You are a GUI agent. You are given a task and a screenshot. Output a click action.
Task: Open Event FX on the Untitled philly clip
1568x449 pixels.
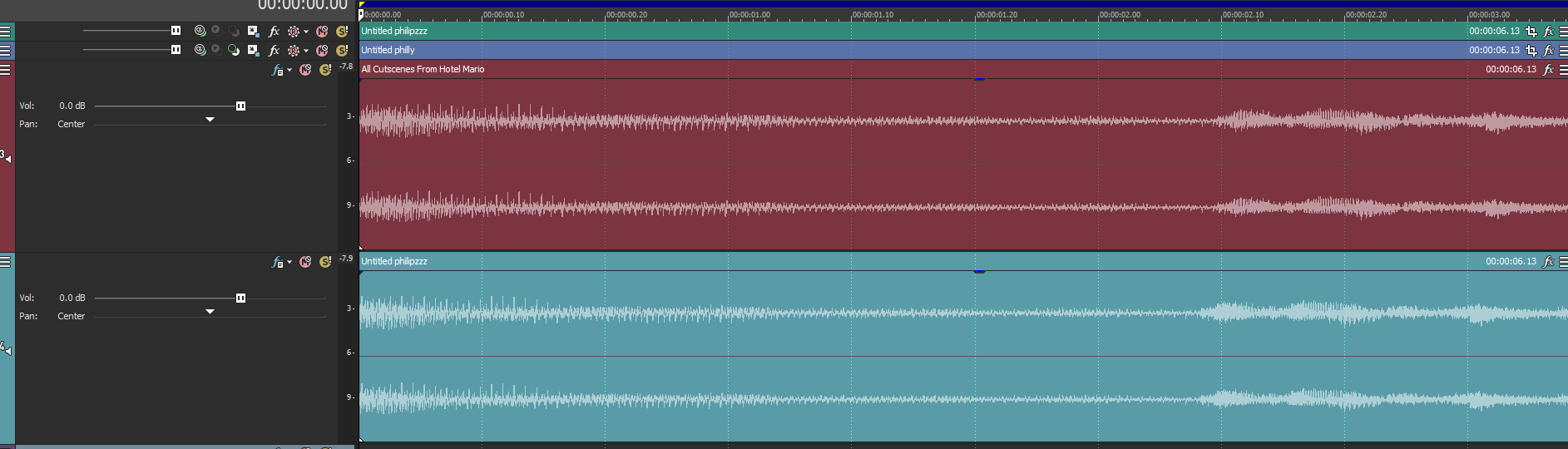tap(1548, 50)
